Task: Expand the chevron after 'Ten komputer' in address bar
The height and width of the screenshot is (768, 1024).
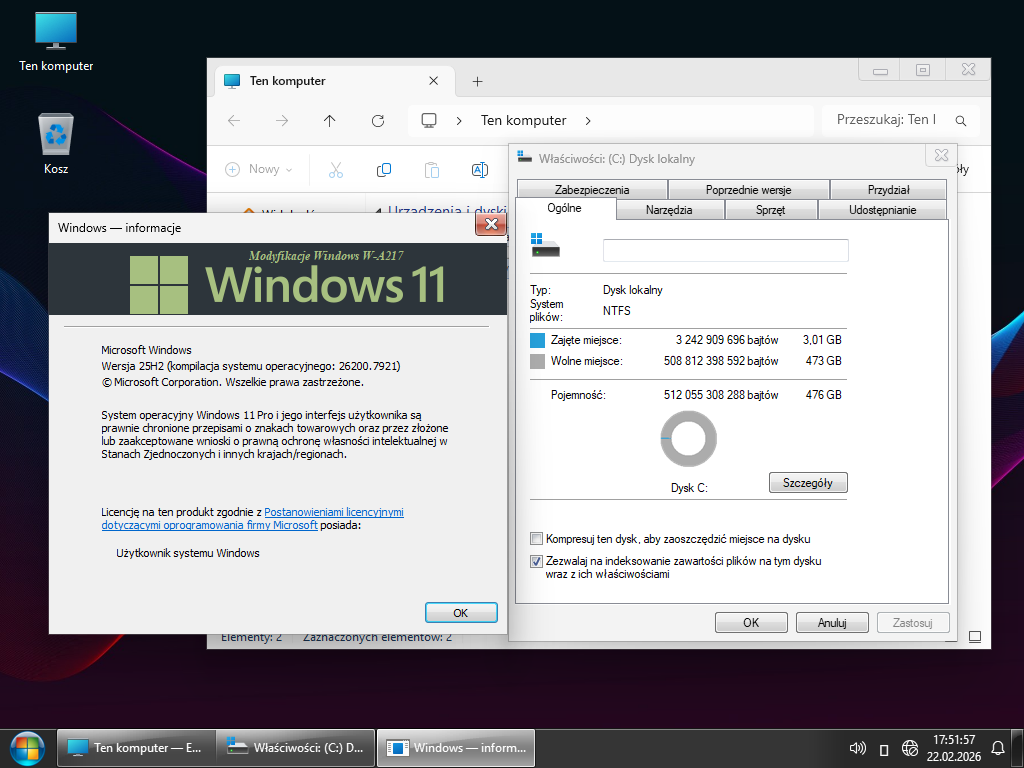Action: 588,121
